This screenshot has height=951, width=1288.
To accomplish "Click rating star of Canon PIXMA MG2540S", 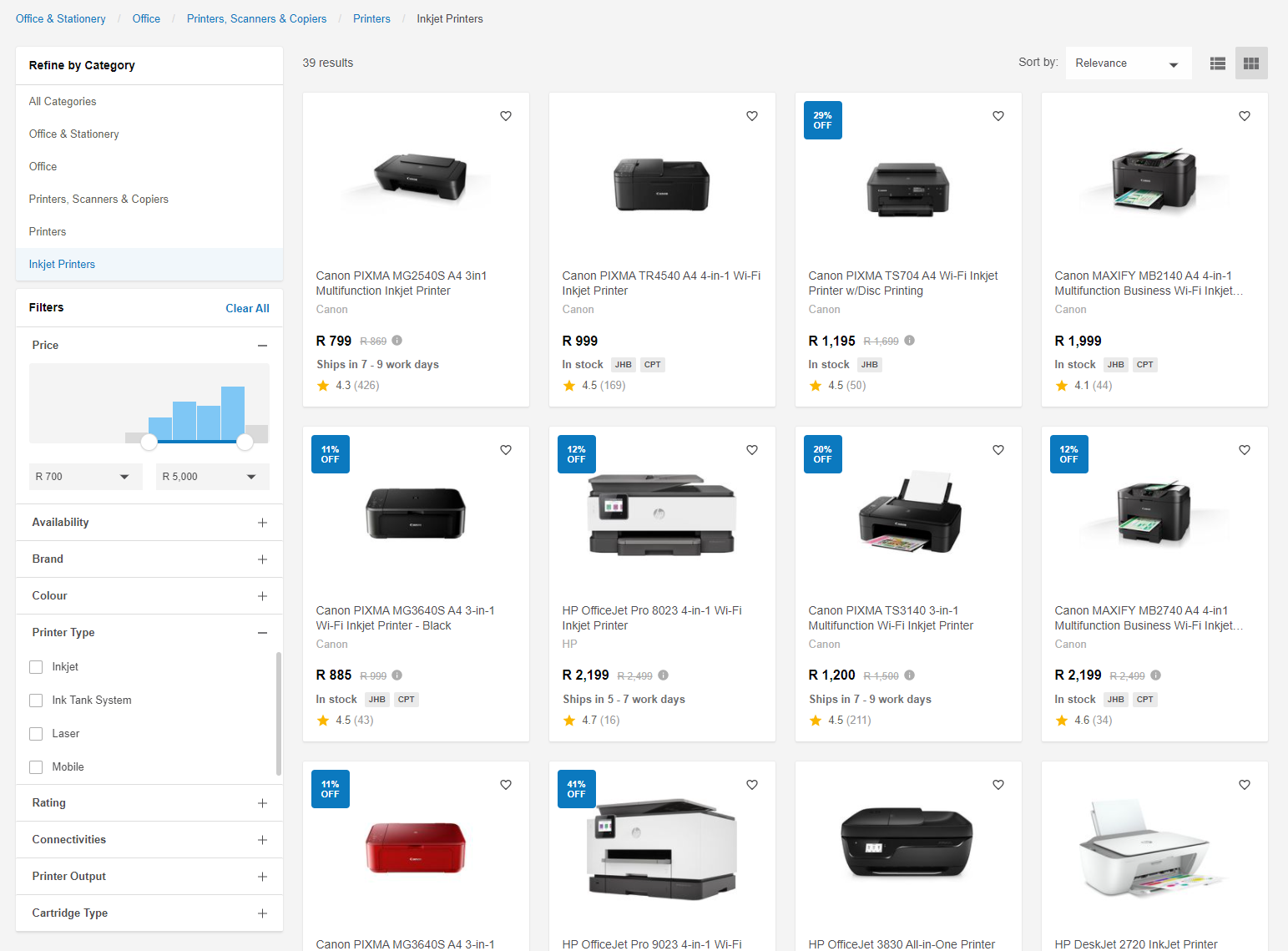I will tap(323, 386).
